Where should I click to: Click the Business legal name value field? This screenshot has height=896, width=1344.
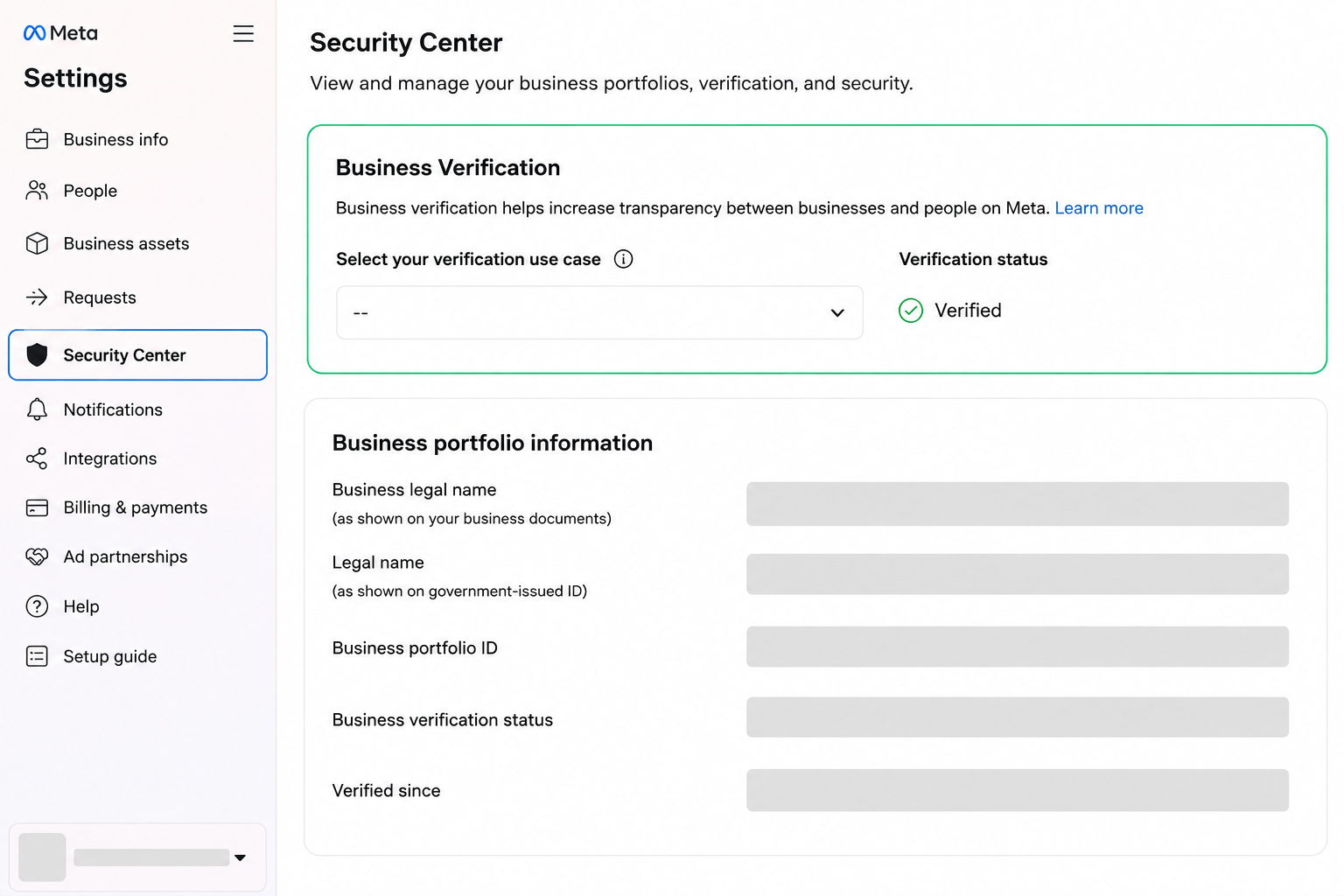point(1017,504)
